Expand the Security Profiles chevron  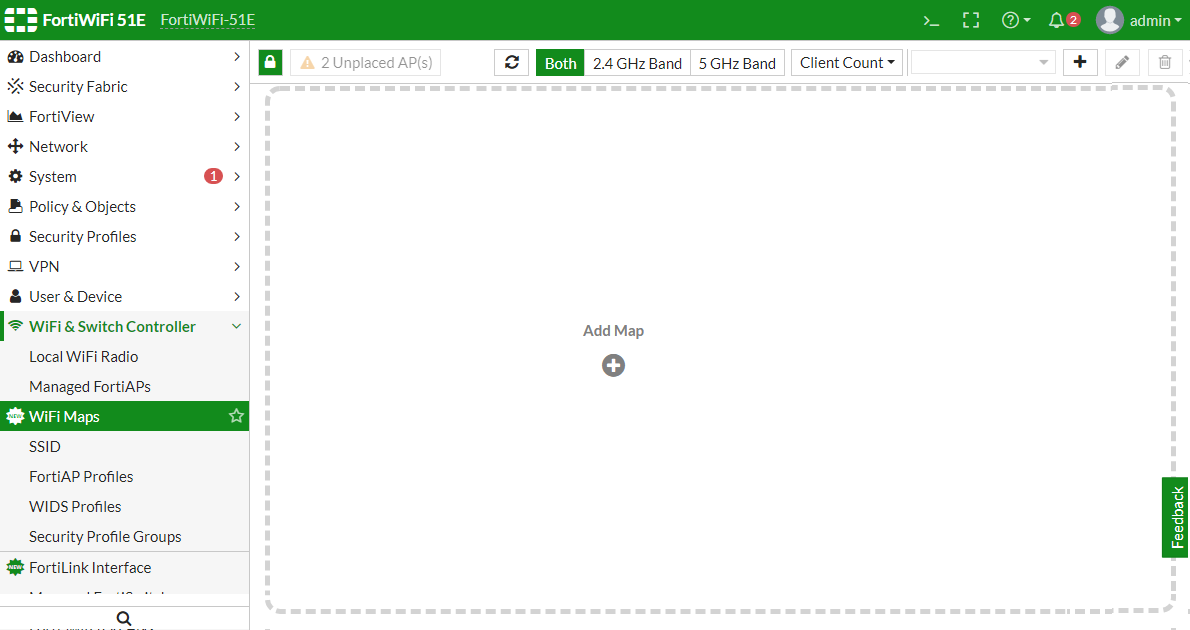(237, 236)
